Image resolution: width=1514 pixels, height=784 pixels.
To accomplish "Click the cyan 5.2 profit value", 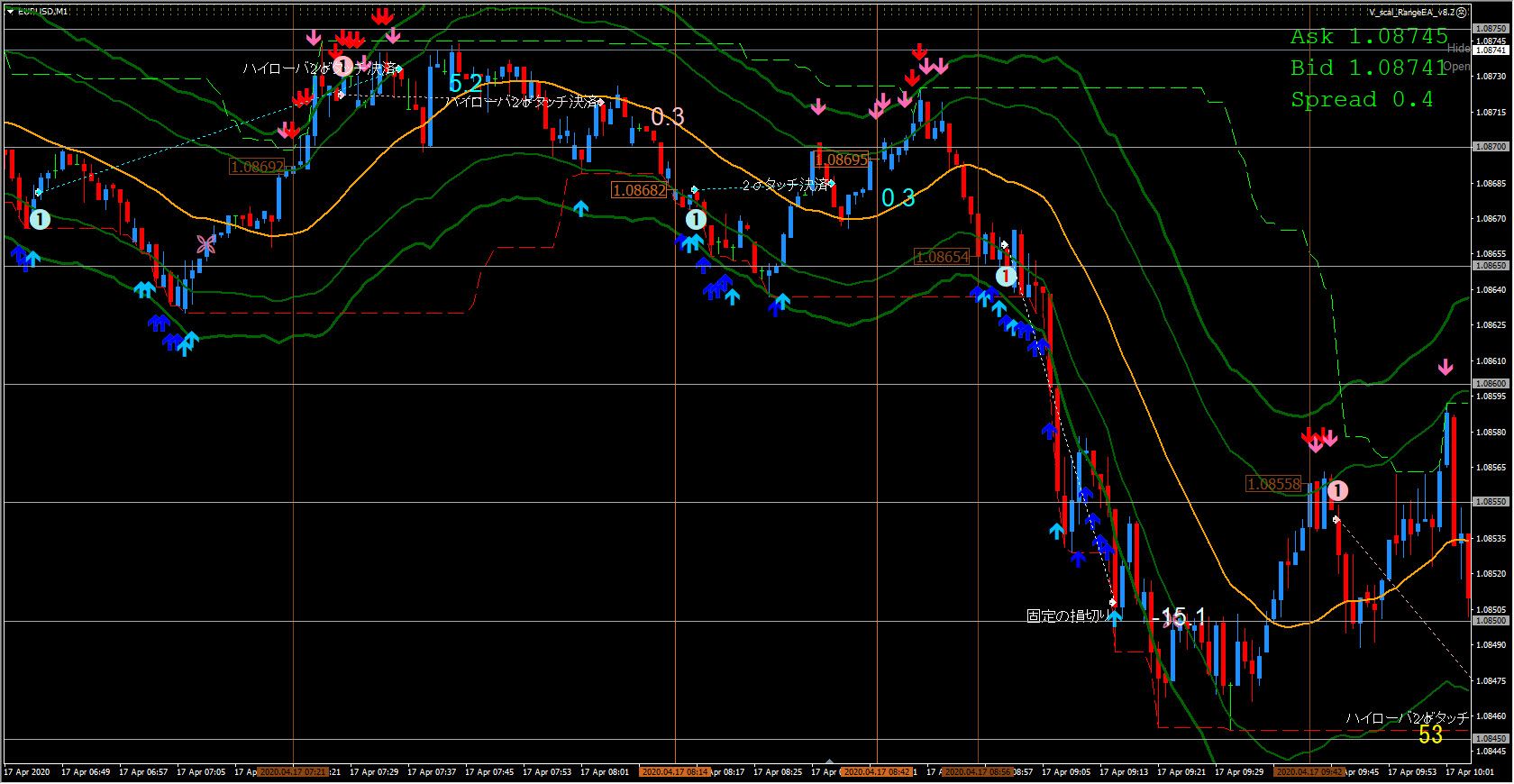I will click(x=466, y=84).
